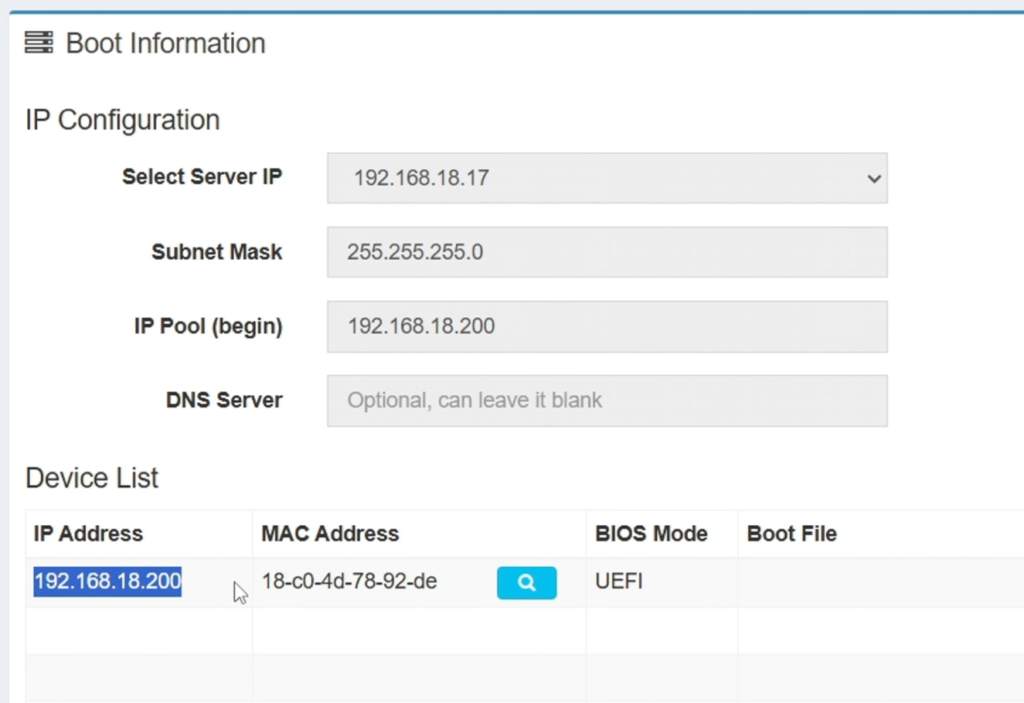The image size is (1024, 703).
Task: Click the IP Pool (begin) input field
Action: (x=605, y=326)
